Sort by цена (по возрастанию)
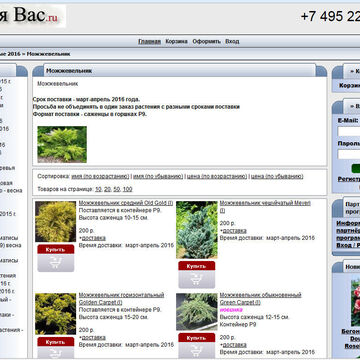Screen dimensions: 360x360 (217, 176)
